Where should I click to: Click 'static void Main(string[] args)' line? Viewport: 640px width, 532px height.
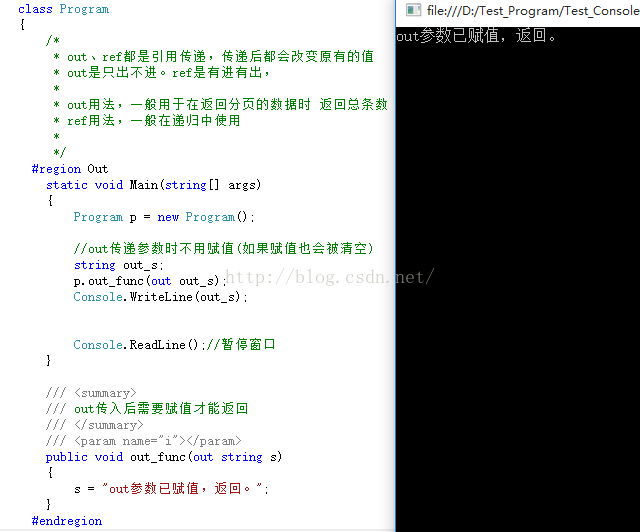(153, 185)
